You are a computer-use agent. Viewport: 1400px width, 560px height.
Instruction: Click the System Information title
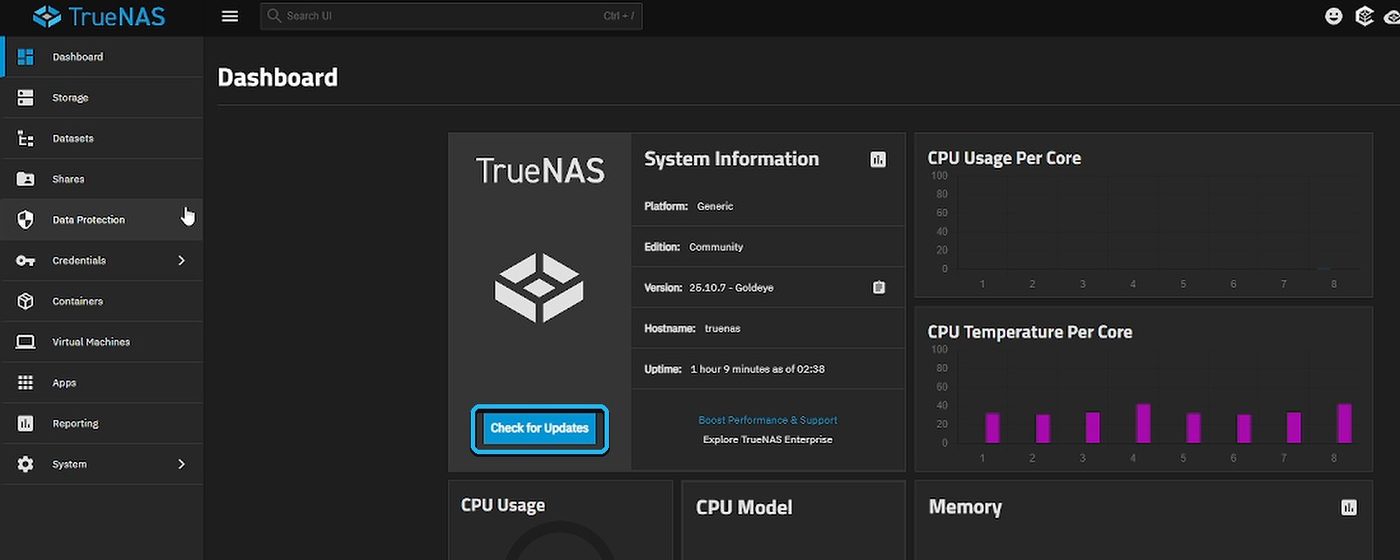coord(731,159)
